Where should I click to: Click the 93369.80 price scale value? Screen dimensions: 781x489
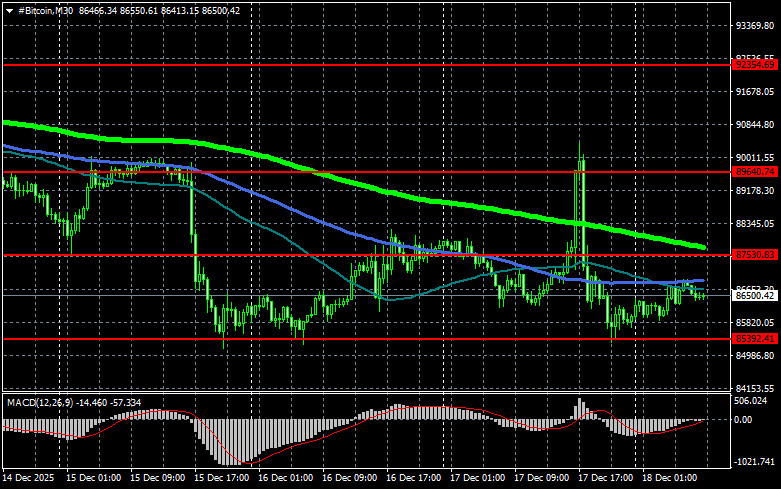coord(755,25)
